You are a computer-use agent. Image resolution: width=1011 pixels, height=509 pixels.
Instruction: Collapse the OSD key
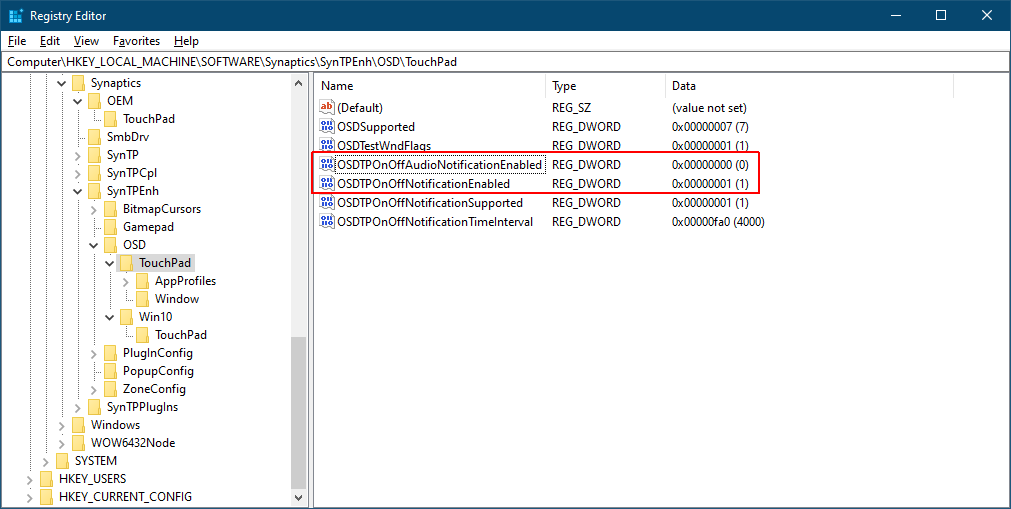[x=93, y=246]
